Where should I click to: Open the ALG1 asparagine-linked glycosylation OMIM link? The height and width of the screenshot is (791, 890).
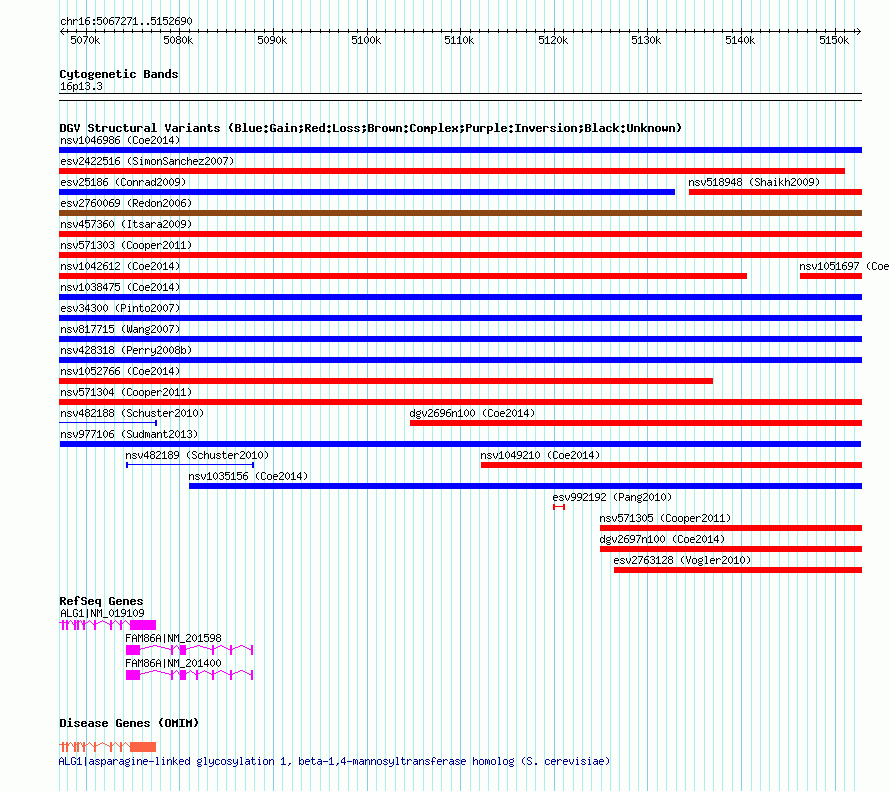(334, 761)
